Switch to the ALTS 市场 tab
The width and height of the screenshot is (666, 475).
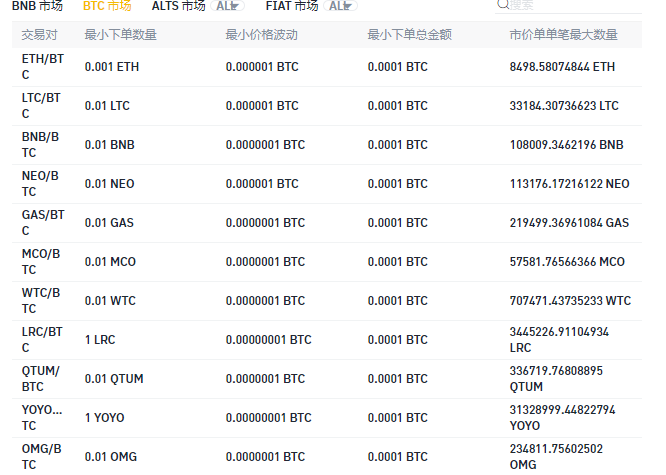pos(178,6)
